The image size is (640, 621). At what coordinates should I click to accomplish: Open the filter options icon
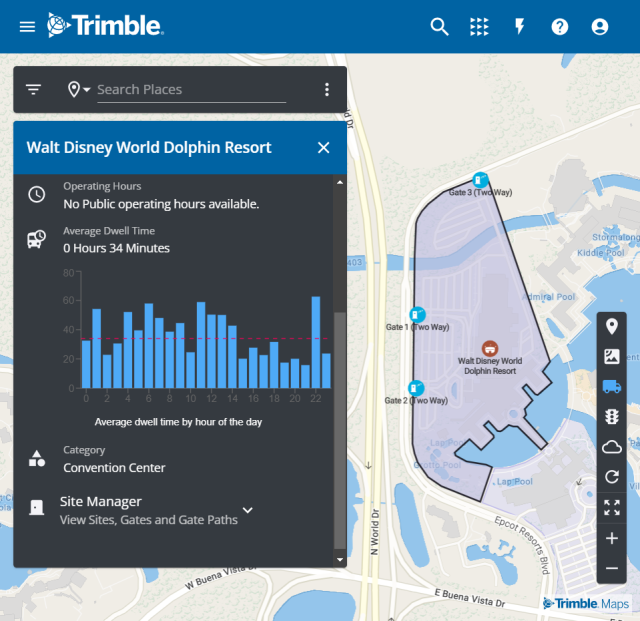pyautogui.click(x=33, y=89)
